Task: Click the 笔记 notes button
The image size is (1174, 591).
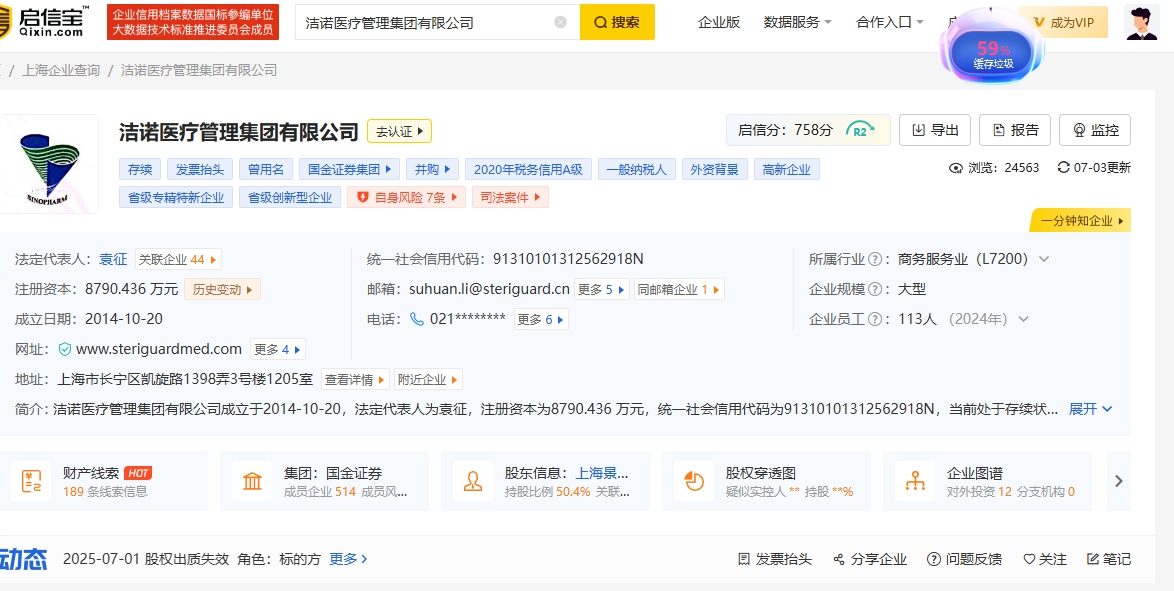Action: (x=1109, y=560)
